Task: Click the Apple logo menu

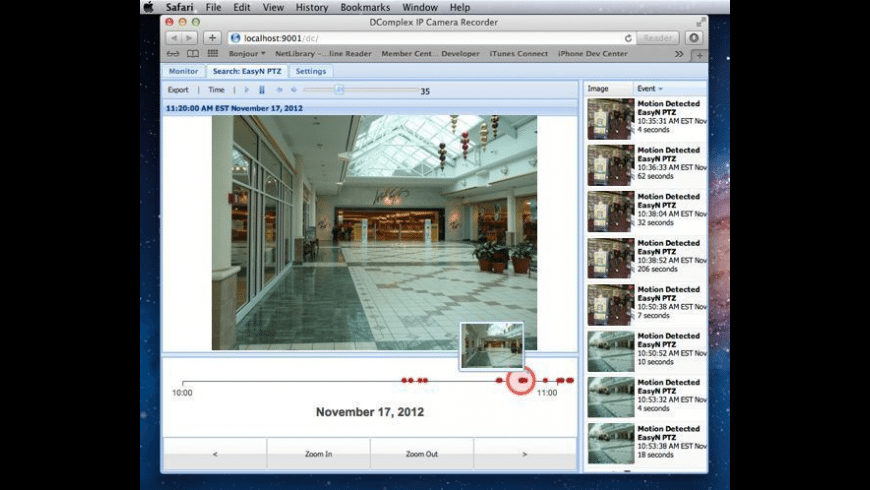Action: 148,7
